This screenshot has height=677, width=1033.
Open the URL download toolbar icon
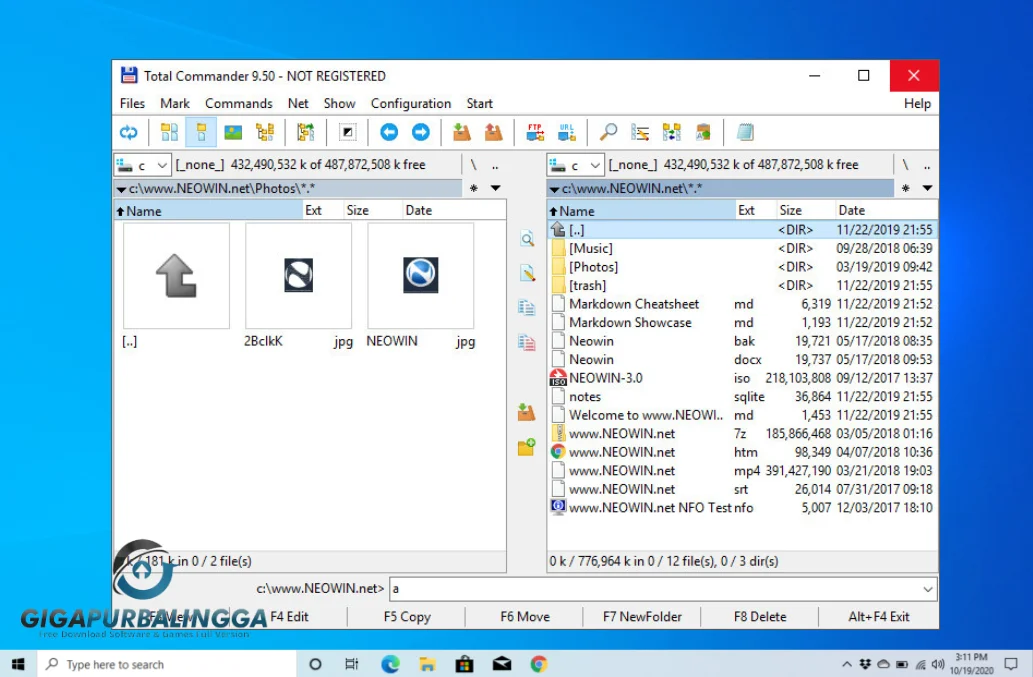point(567,132)
